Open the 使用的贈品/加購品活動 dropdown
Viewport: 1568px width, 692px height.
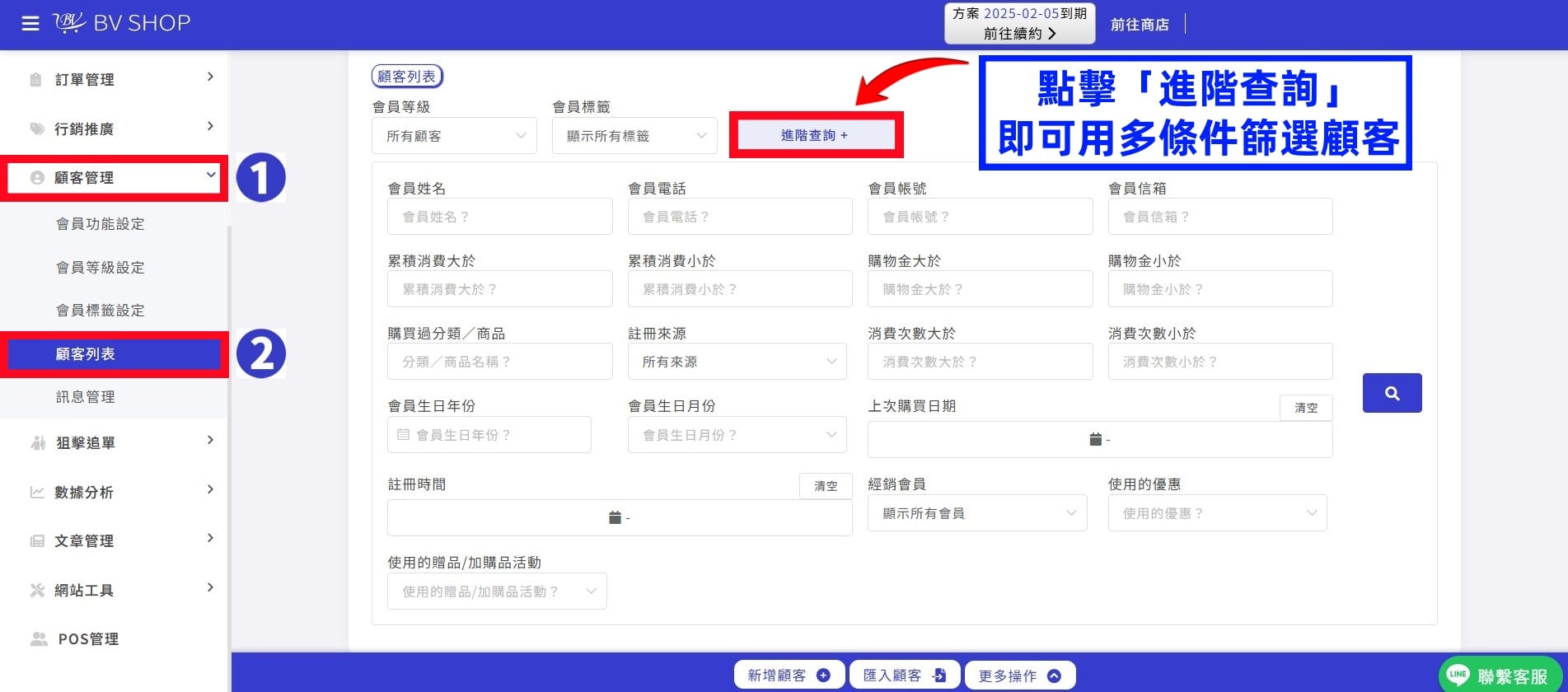tap(497, 591)
